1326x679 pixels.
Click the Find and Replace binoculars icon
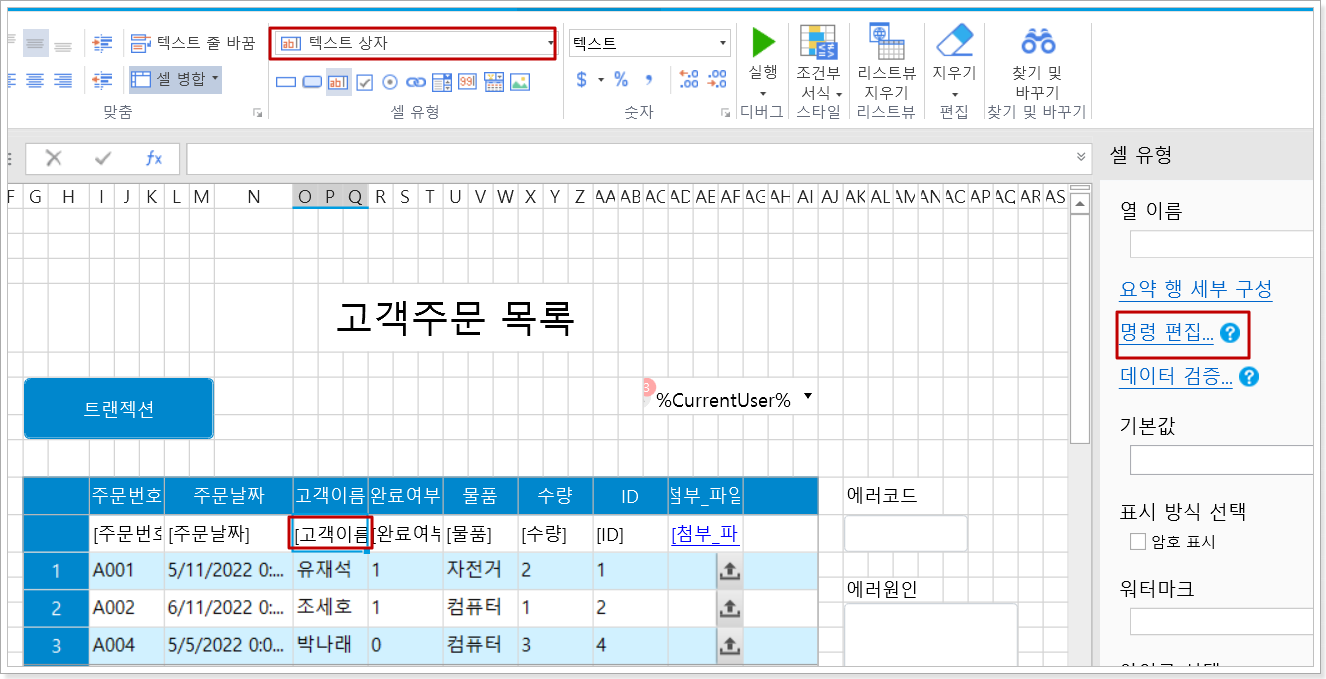point(1037,42)
